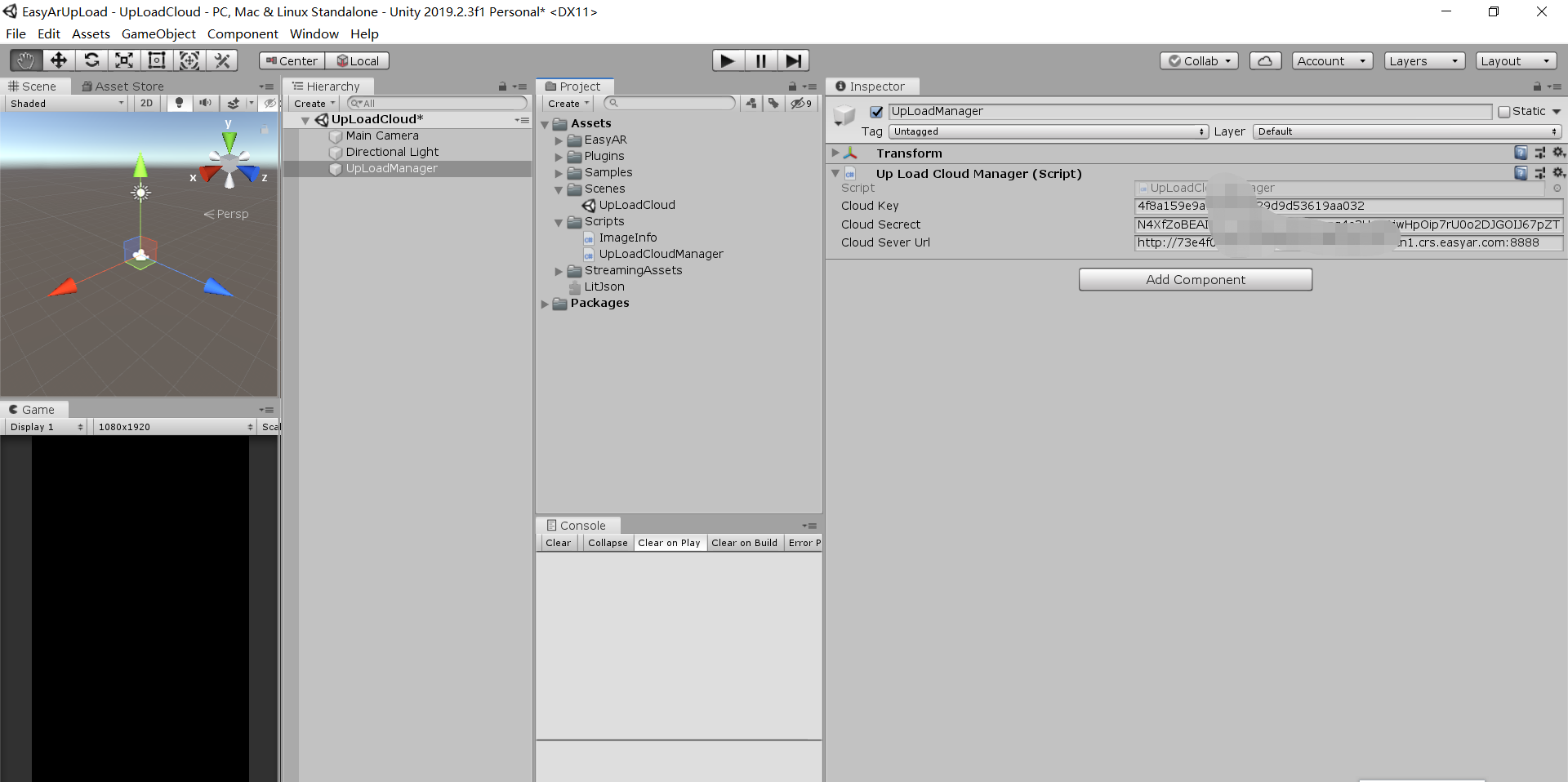Toggle scene lighting bulb icon
Image resolution: width=1568 pixels, height=782 pixels.
179,104
